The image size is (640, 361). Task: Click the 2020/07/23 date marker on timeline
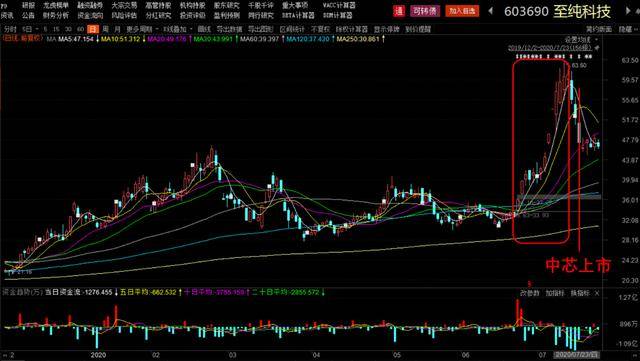tap(576, 355)
